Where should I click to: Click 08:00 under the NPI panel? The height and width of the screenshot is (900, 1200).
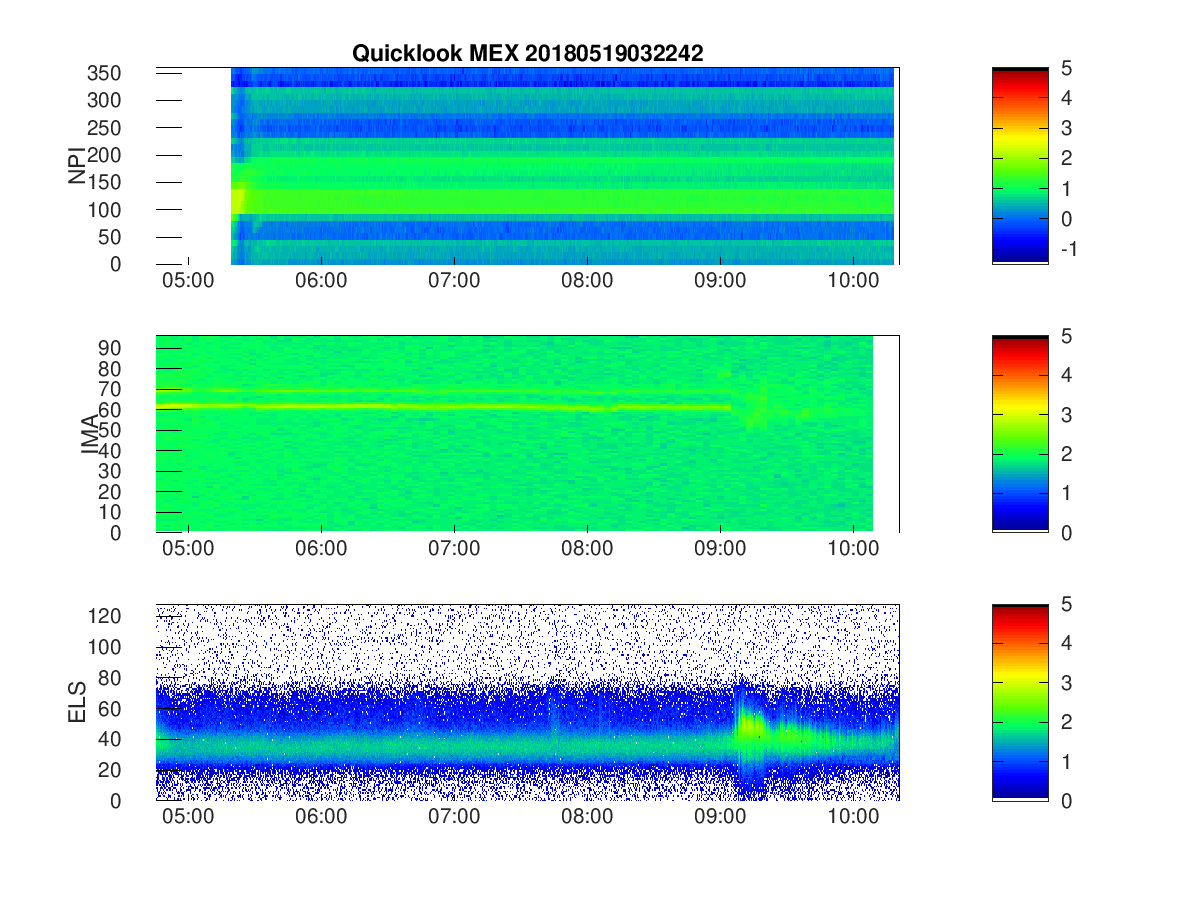(587, 281)
